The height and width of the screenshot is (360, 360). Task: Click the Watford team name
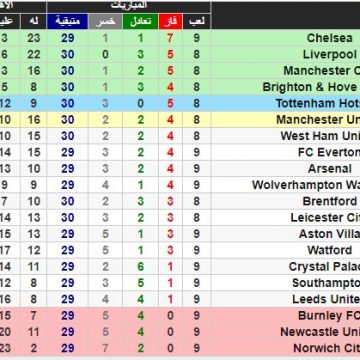pos(329,250)
